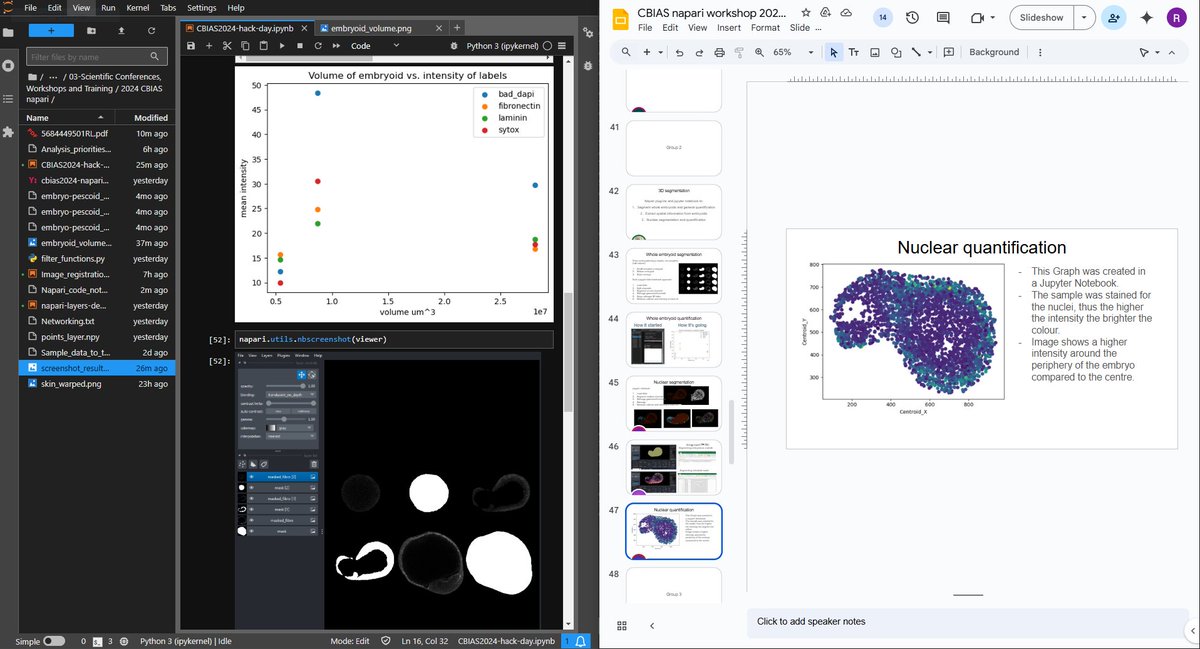The height and width of the screenshot is (649, 1200).
Task: Select slide 46 thumbnail in the filmstrip
Action: coord(673,467)
